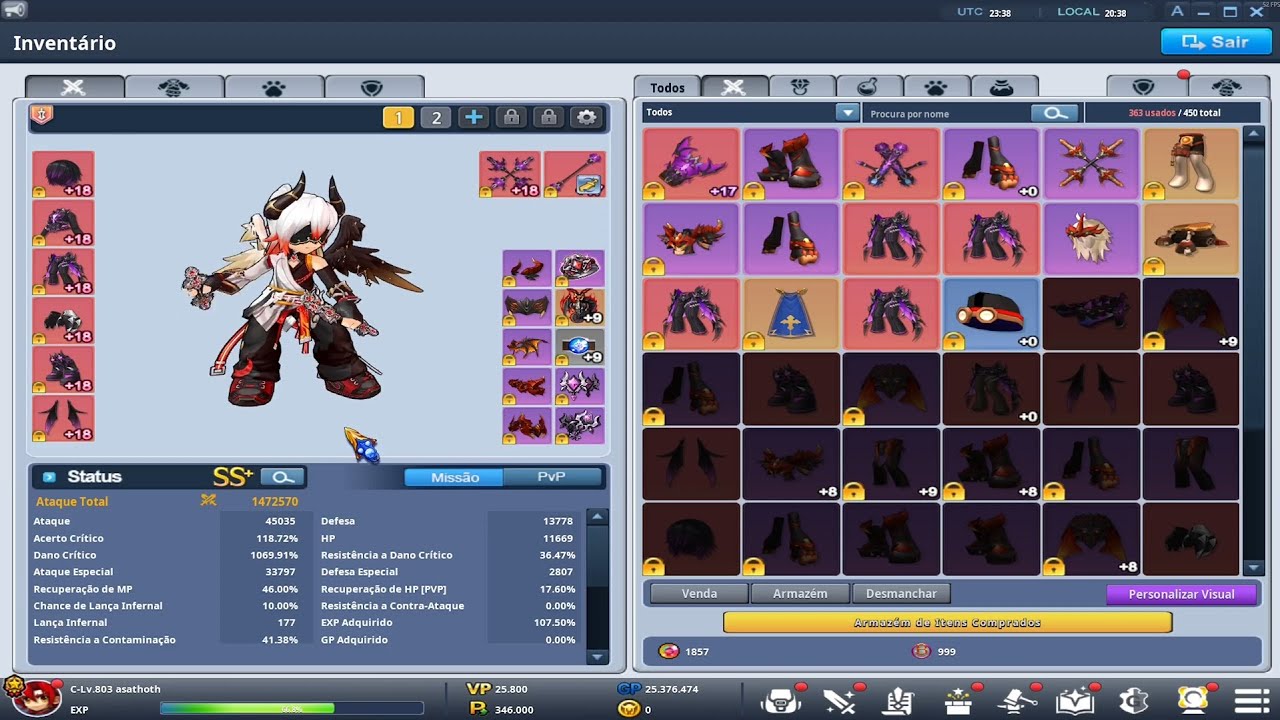Toggle status view to PvP
The height and width of the screenshot is (720, 1280).
pyautogui.click(x=552, y=477)
